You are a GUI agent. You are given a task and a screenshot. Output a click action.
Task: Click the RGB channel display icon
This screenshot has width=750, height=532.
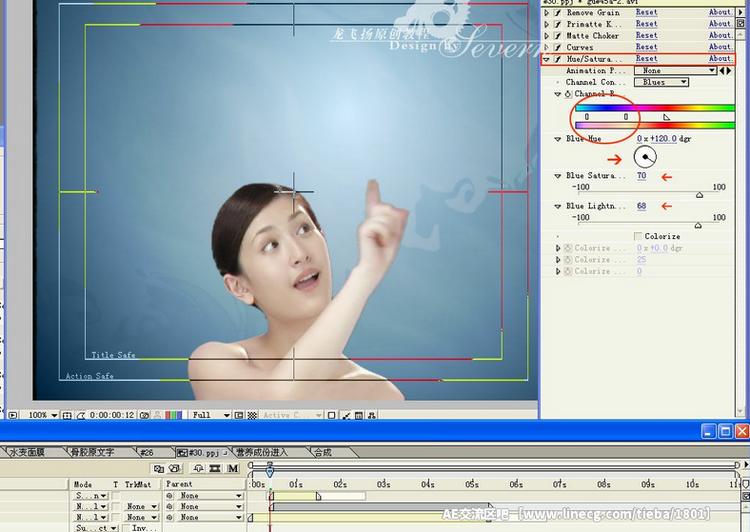[x=173, y=415]
